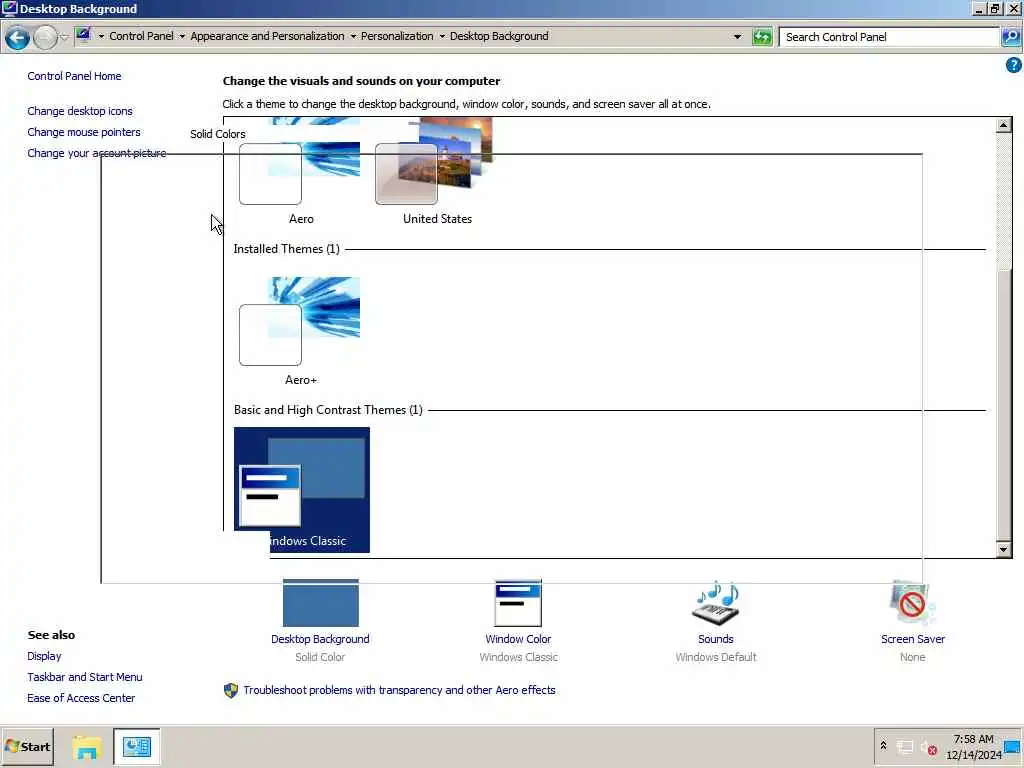The width and height of the screenshot is (1024, 768).
Task: Click the Screen Saver icon
Action: (912, 603)
